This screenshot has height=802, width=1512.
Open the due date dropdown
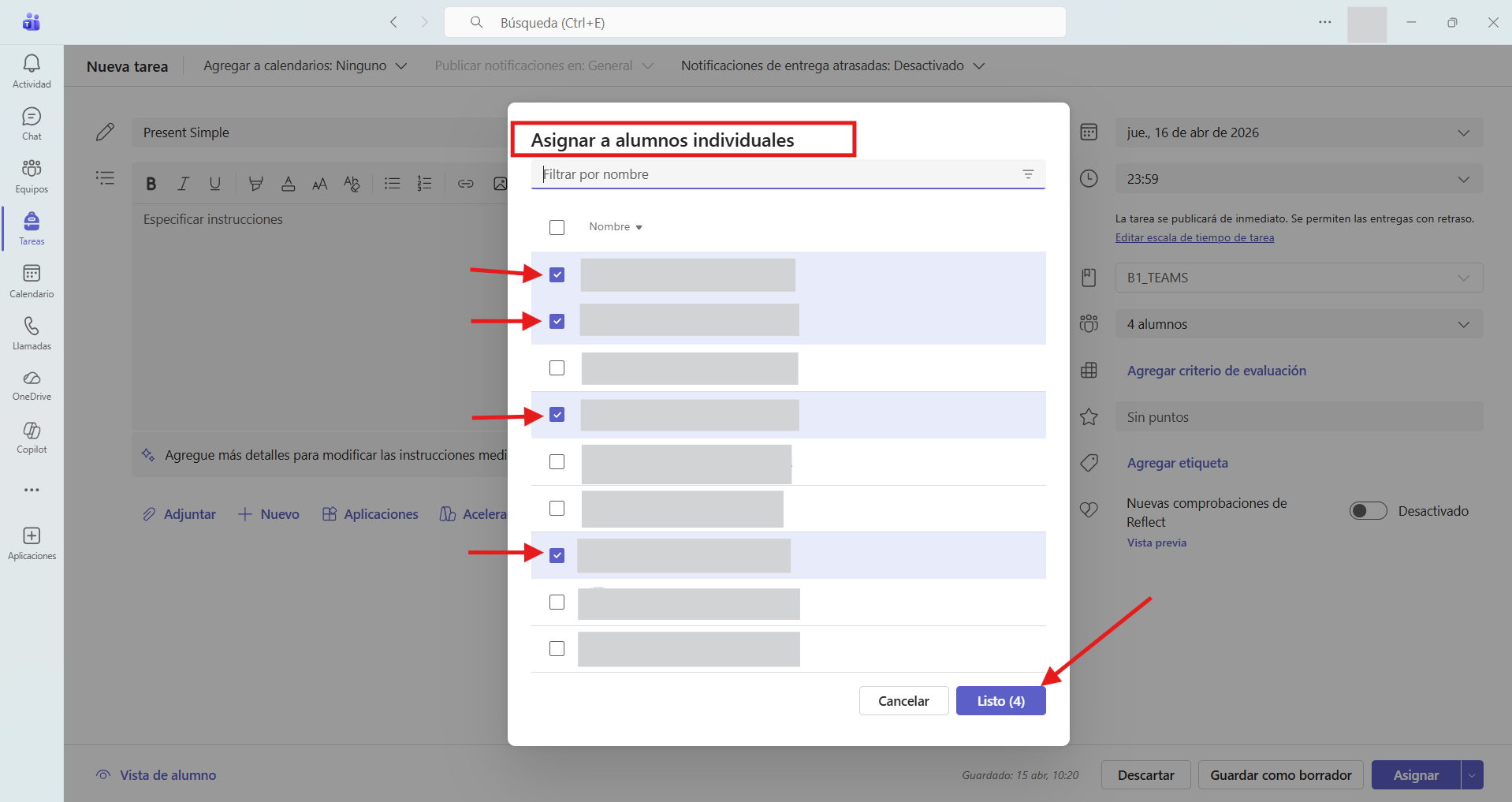pos(1299,132)
